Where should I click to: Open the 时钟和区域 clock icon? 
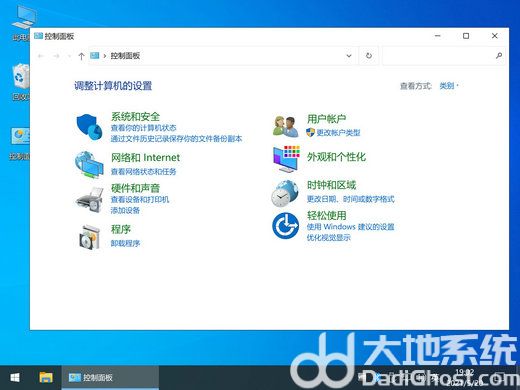285,193
